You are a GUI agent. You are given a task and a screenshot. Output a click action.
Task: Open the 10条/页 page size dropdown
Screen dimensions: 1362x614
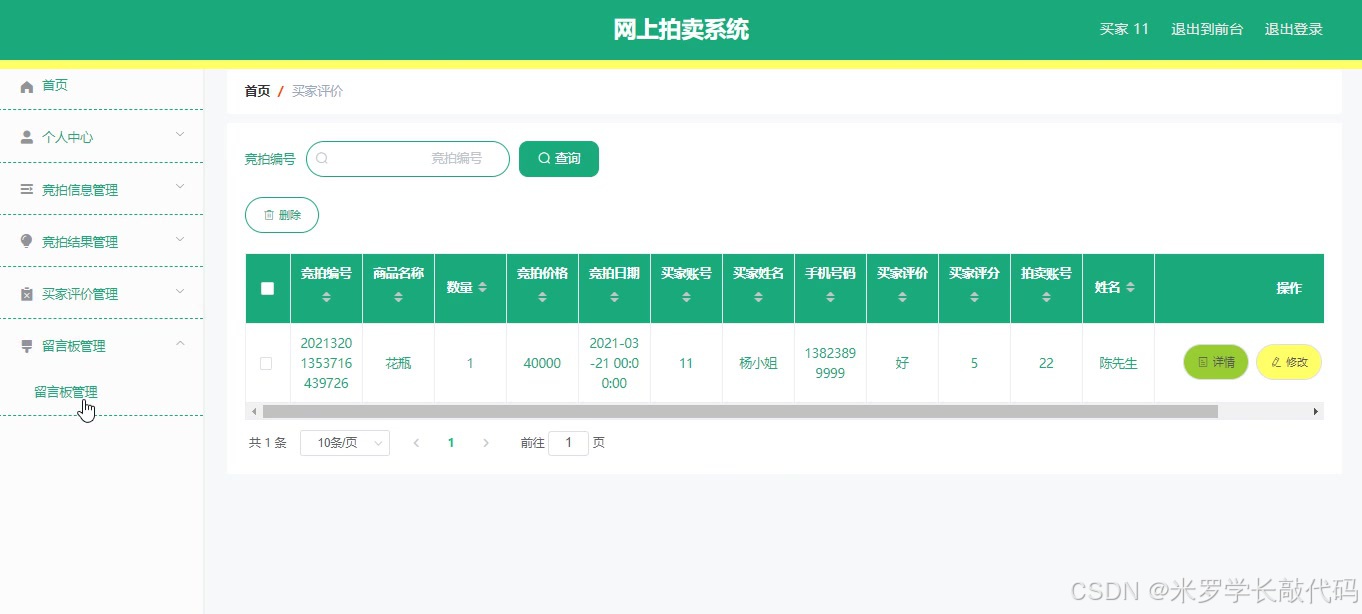click(x=344, y=442)
